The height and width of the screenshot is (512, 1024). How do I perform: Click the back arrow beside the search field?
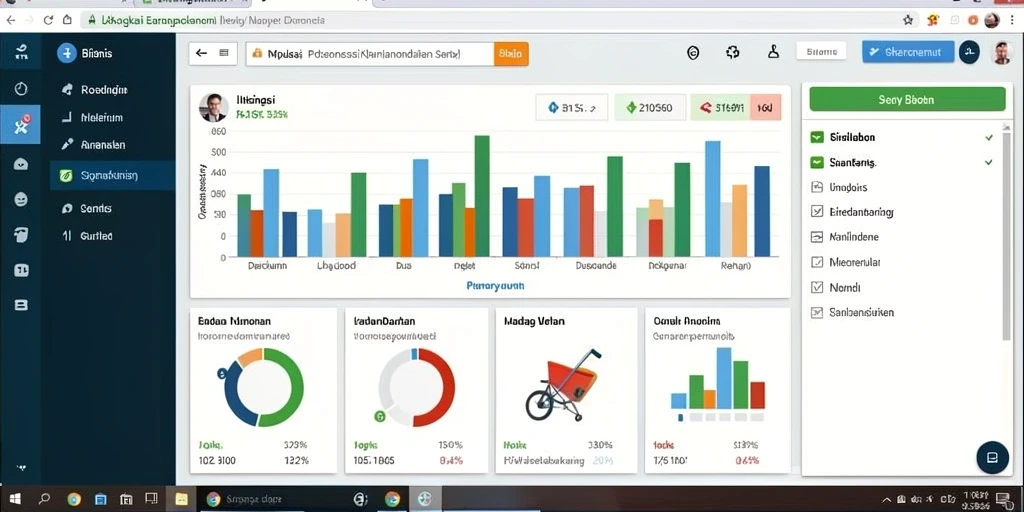pyautogui.click(x=201, y=53)
